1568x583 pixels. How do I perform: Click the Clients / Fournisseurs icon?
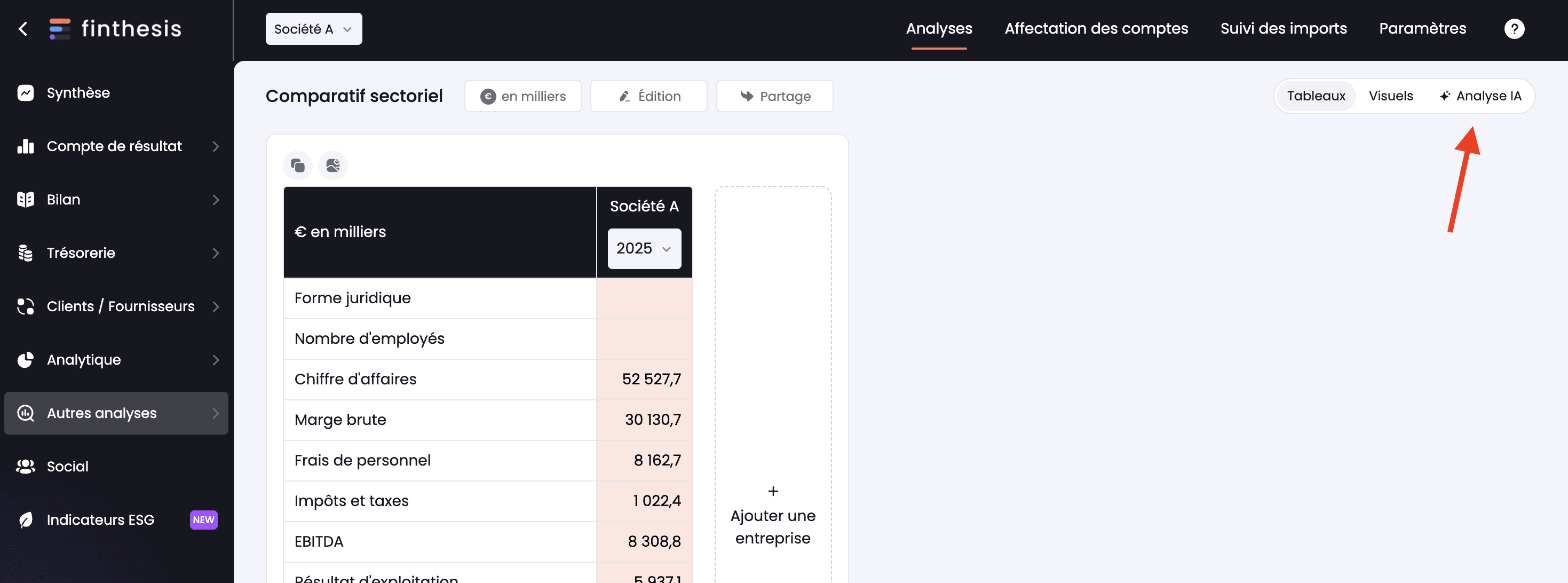(26, 306)
